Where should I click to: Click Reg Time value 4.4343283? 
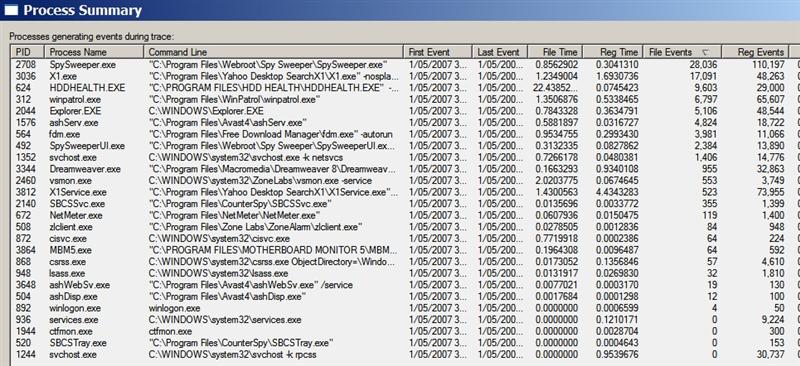(617, 192)
